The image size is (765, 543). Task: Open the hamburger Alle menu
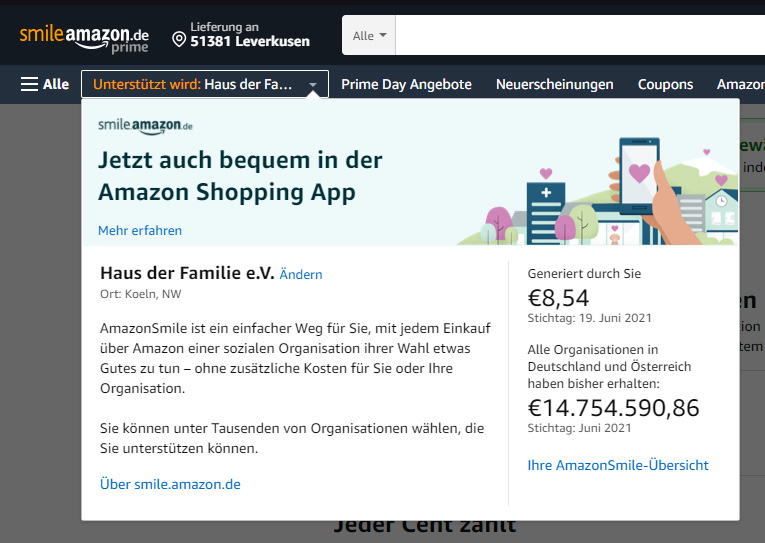pyautogui.click(x=45, y=84)
